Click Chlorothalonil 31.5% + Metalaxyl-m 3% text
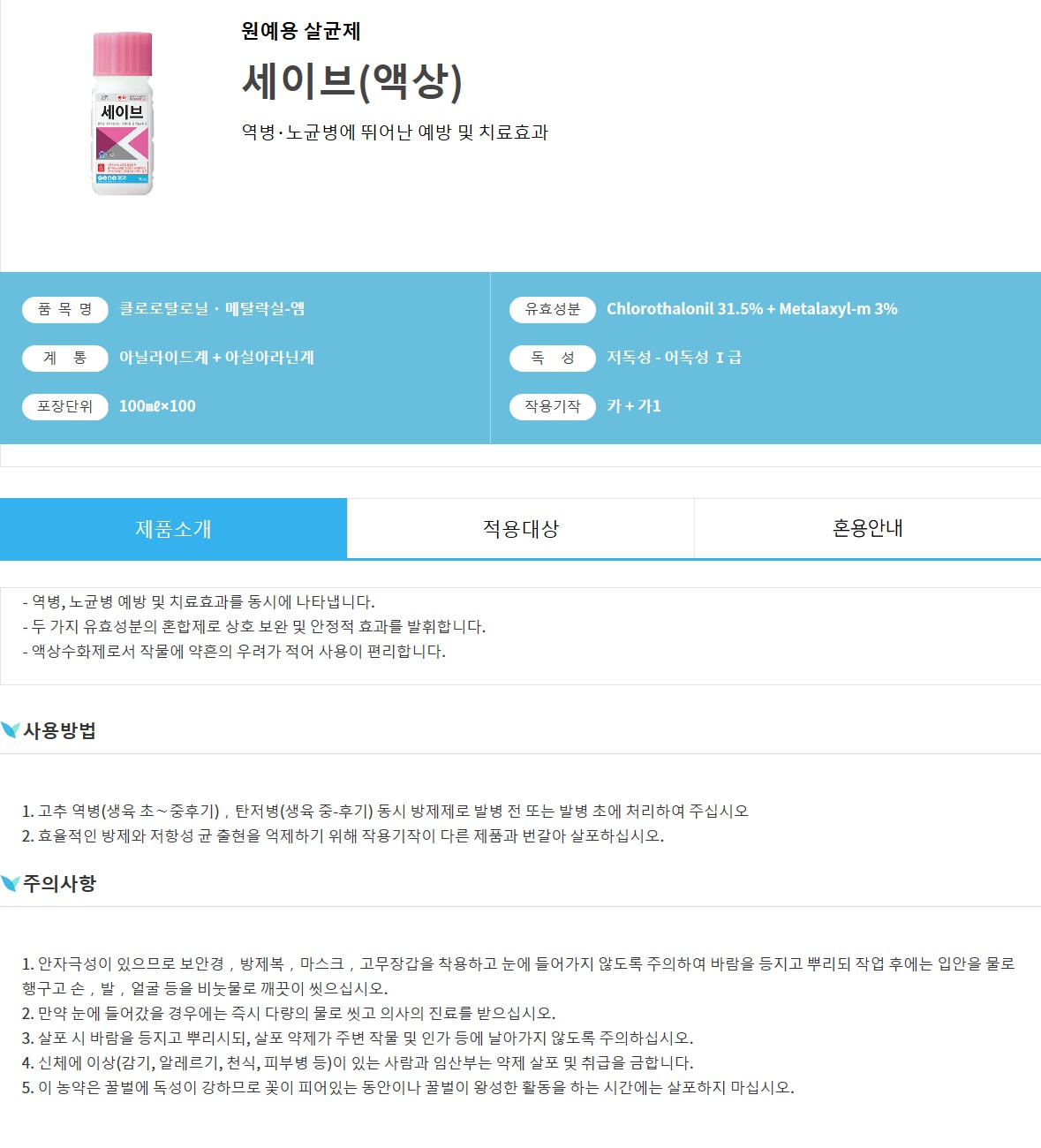 (752, 309)
